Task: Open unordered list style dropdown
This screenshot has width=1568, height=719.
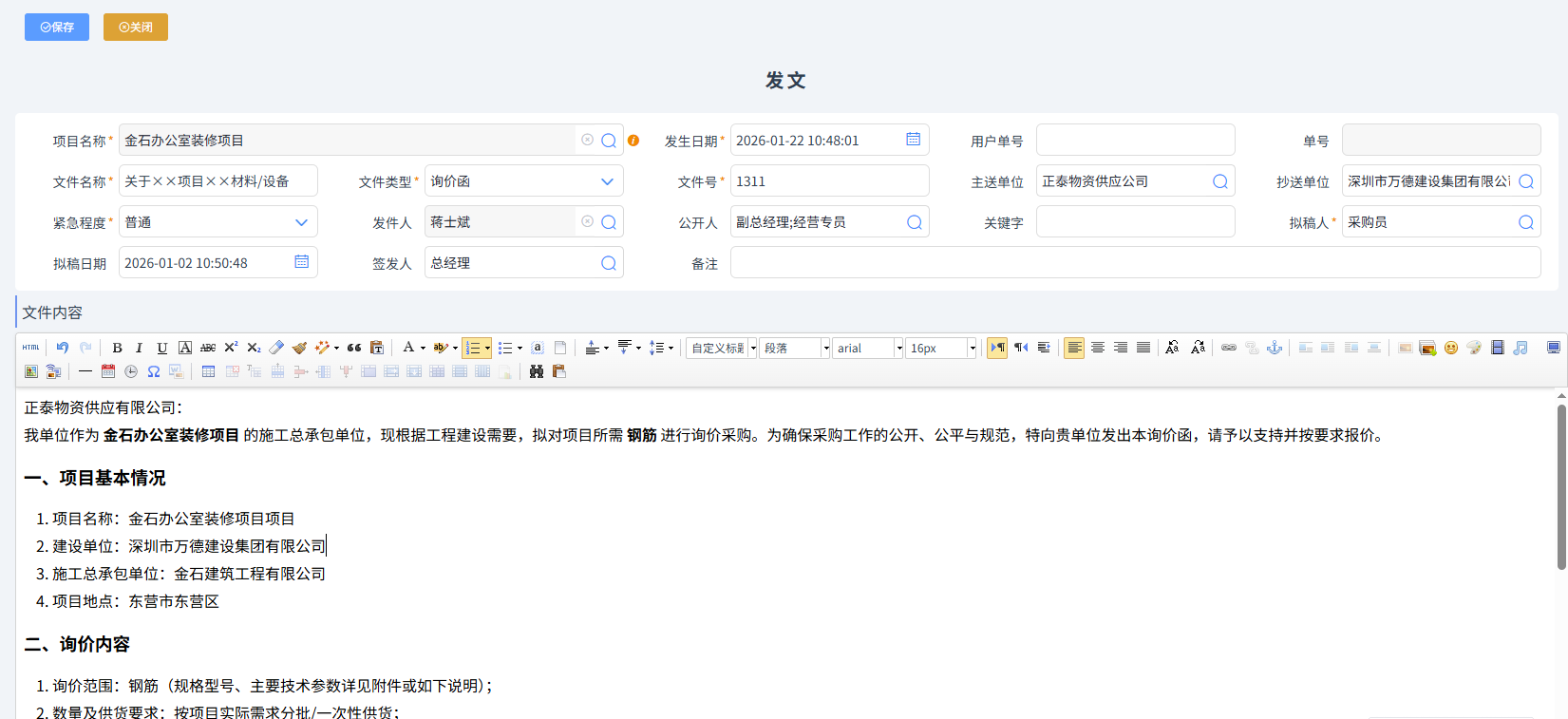Action: pos(520,348)
